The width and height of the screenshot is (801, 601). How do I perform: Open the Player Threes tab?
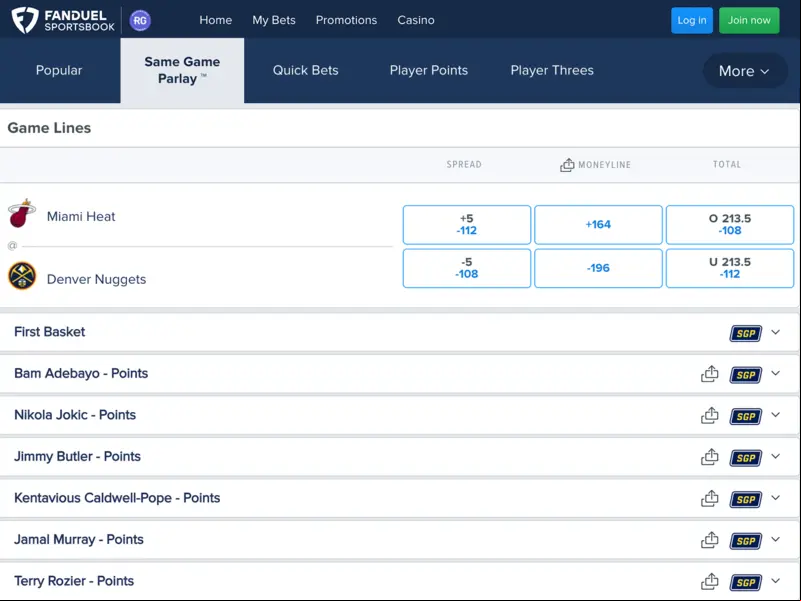pos(552,71)
